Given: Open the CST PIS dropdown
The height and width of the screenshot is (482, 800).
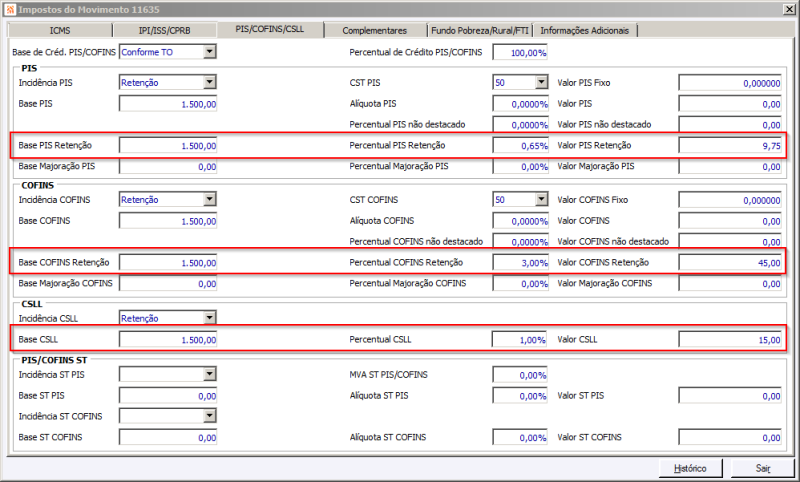Looking at the screenshot, I should click(541, 82).
